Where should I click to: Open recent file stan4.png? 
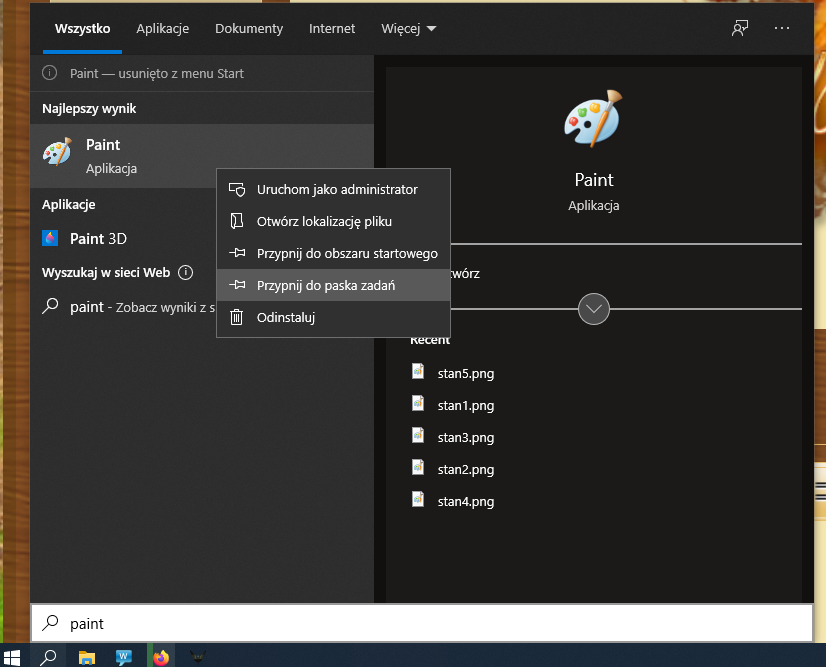466,502
